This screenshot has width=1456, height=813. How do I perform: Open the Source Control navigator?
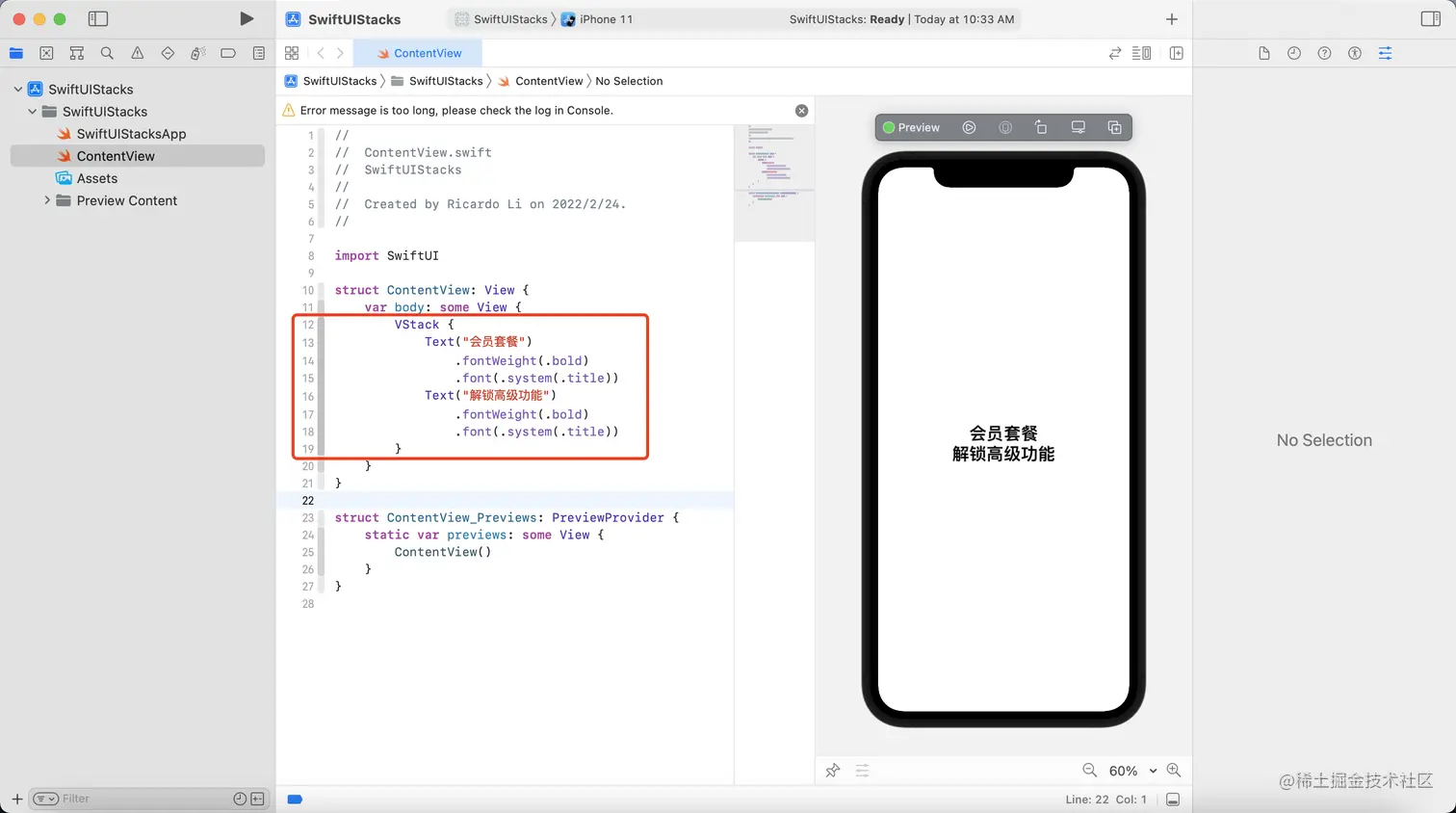pos(46,53)
